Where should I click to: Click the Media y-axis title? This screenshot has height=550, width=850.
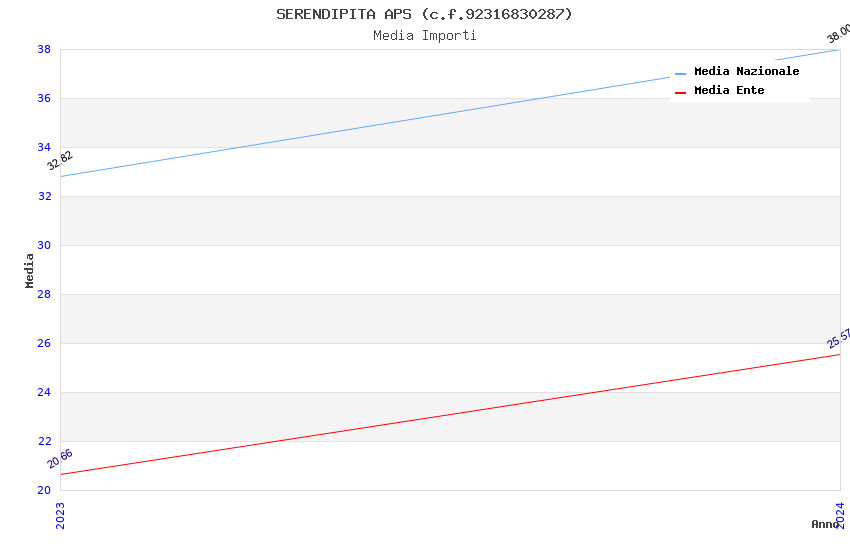coord(30,270)
